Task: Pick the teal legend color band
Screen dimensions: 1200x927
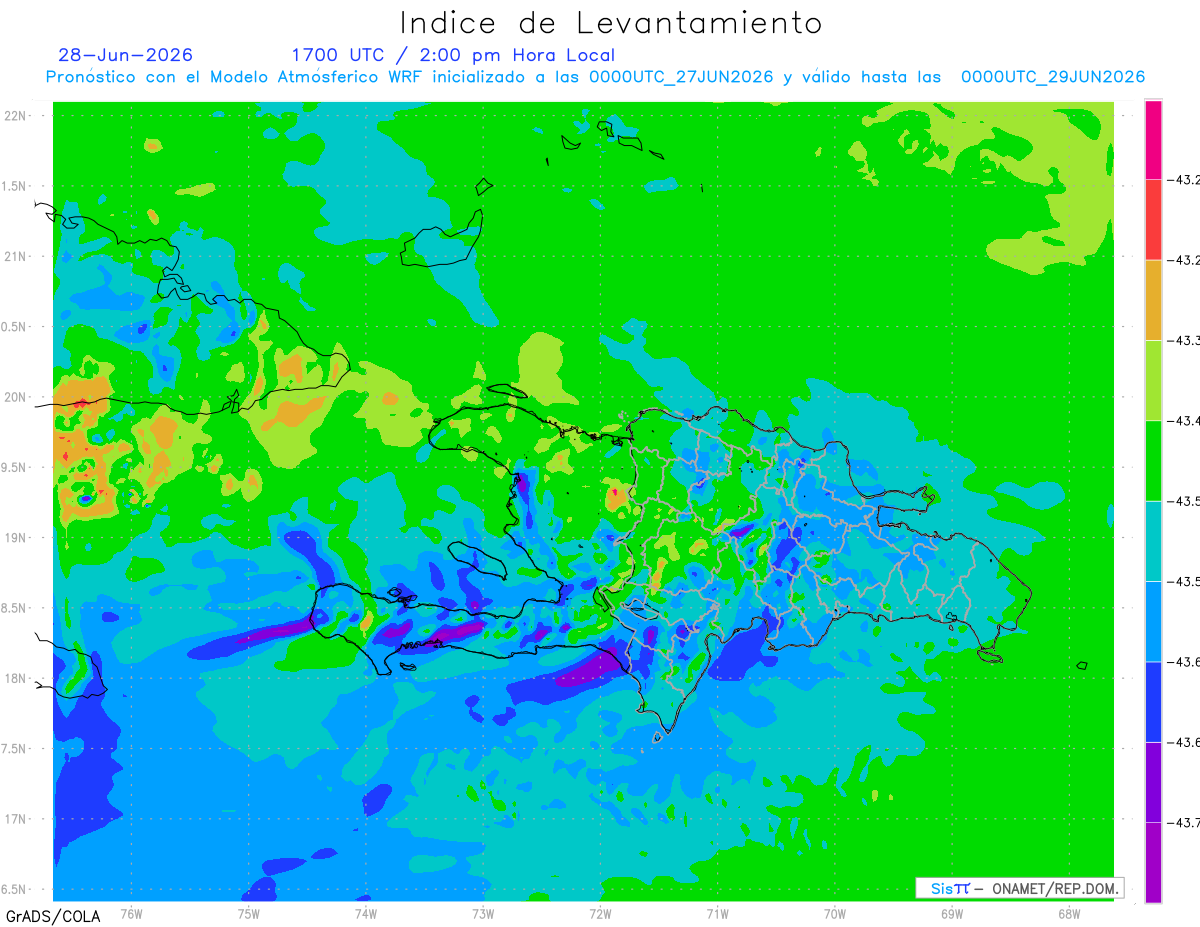Action: (x=1153, y=541)
